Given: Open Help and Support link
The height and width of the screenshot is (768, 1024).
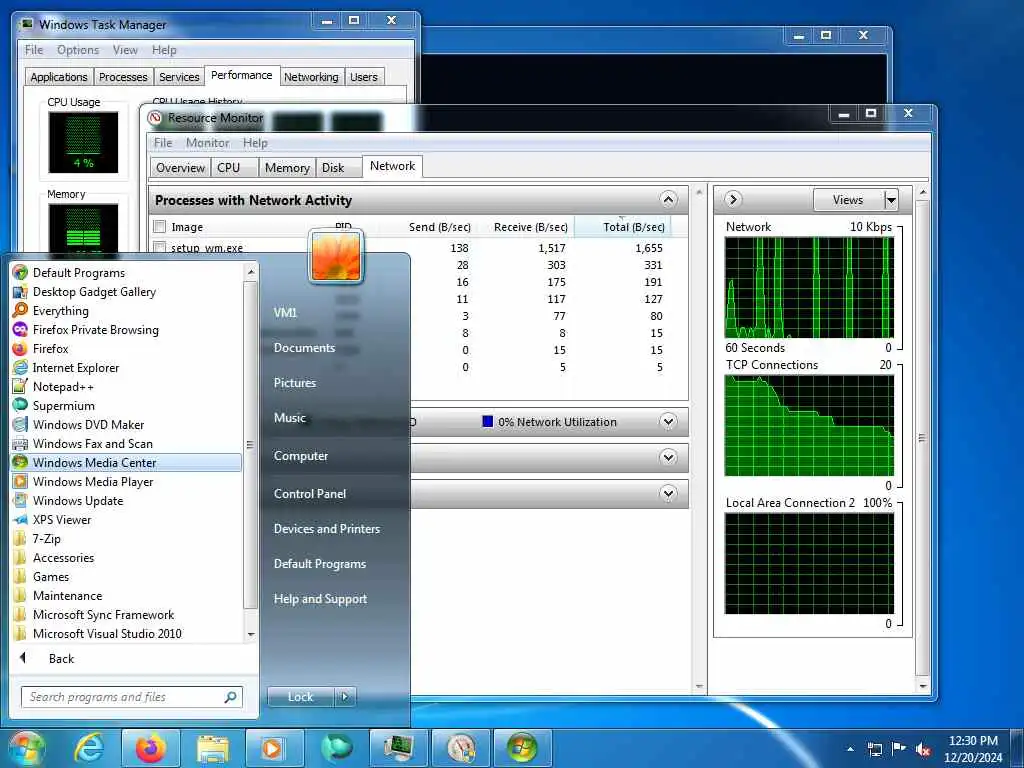Looking at the screenshot, I should point(320,599).
